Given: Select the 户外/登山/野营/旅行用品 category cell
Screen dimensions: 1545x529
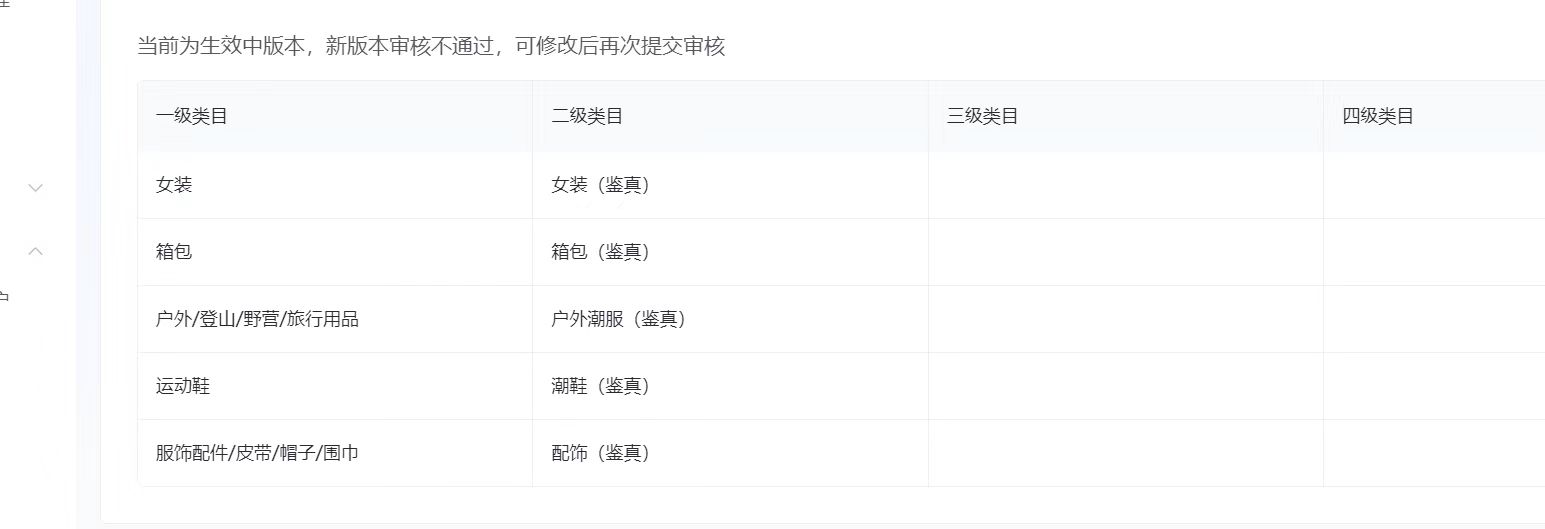Looking at the screenshot, I should [257, 319].
